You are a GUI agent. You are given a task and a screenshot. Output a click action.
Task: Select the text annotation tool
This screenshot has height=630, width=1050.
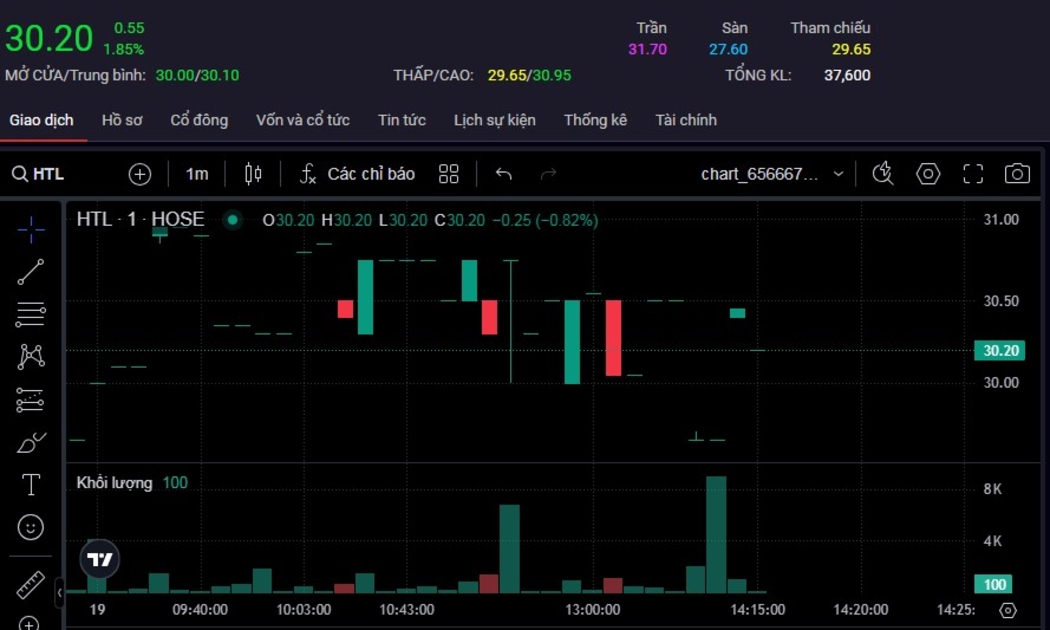tap(31, 485)
